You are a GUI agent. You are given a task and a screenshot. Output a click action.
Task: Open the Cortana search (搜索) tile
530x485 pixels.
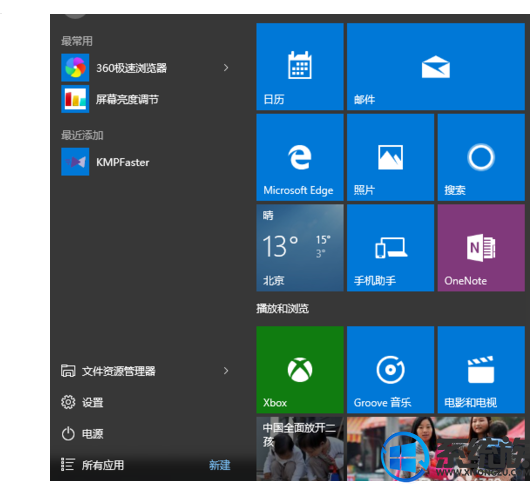[x=481, y=157]
